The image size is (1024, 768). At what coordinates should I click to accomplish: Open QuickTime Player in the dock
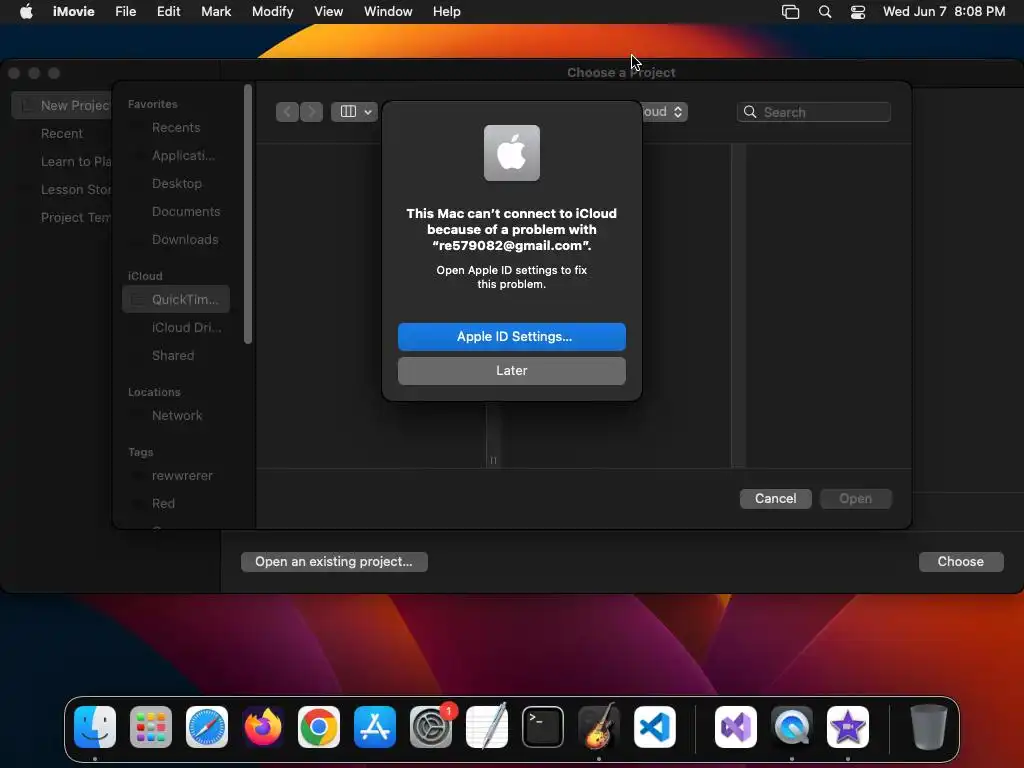(x=792, y=726)
